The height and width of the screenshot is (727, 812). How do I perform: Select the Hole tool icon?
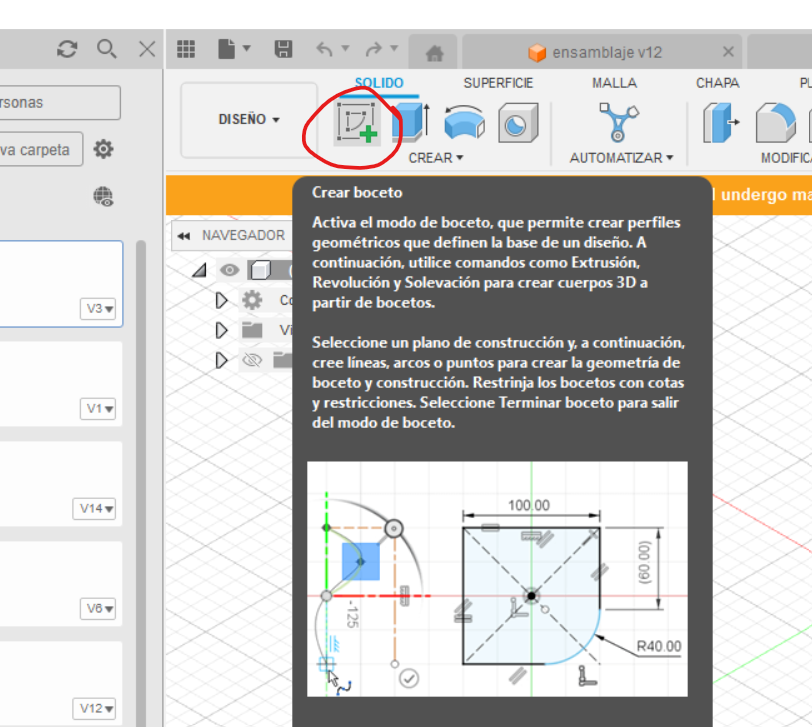tap(518, 122)
